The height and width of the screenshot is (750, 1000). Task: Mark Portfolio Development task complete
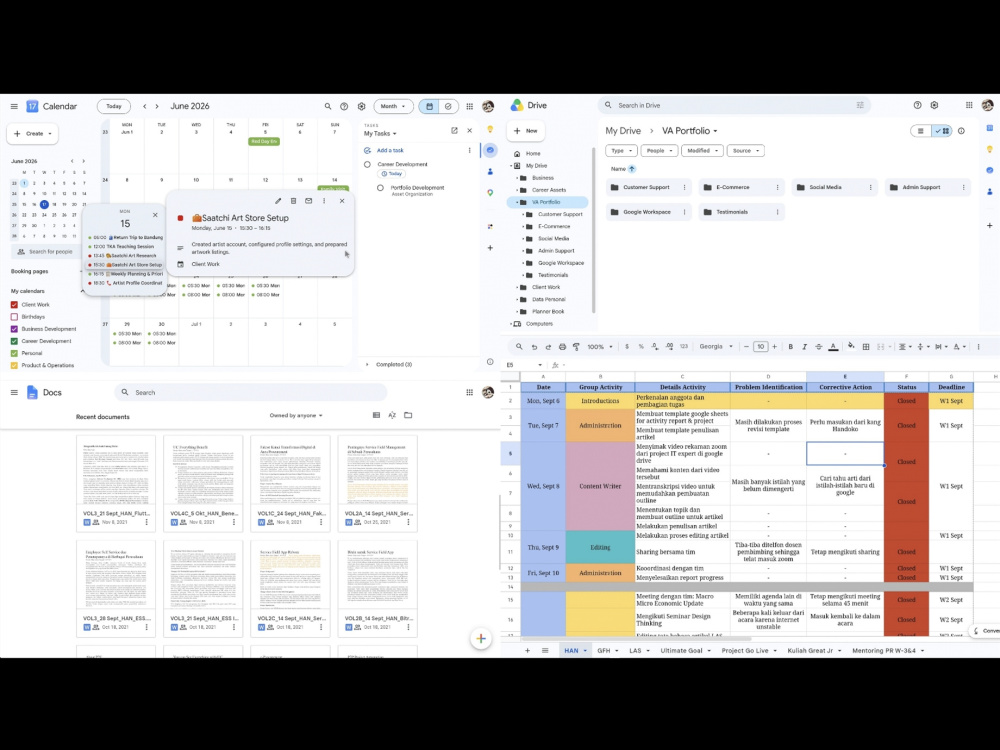pyautogui.click(x=380, y=188)
